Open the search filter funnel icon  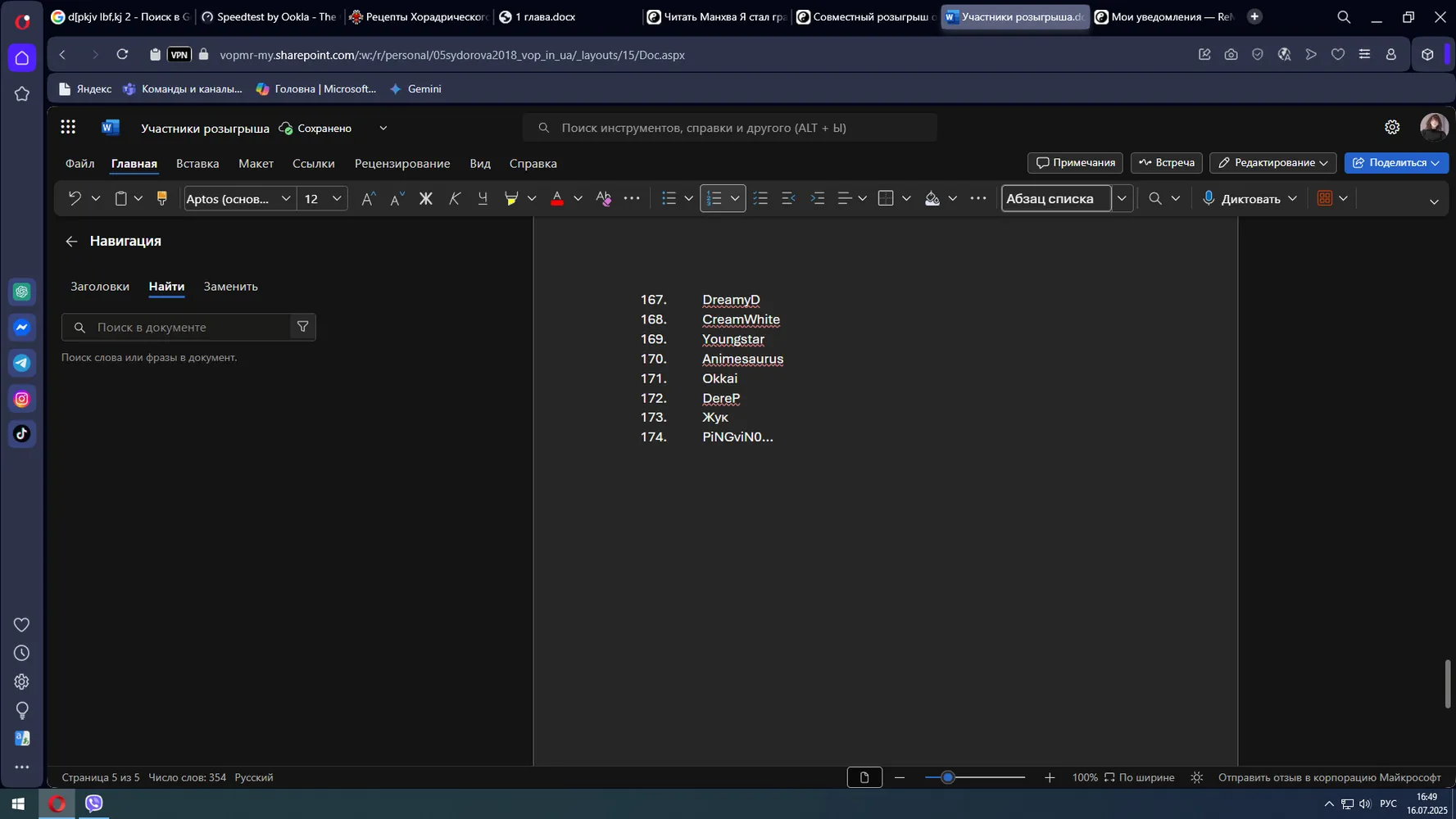[x=303, y=327]
